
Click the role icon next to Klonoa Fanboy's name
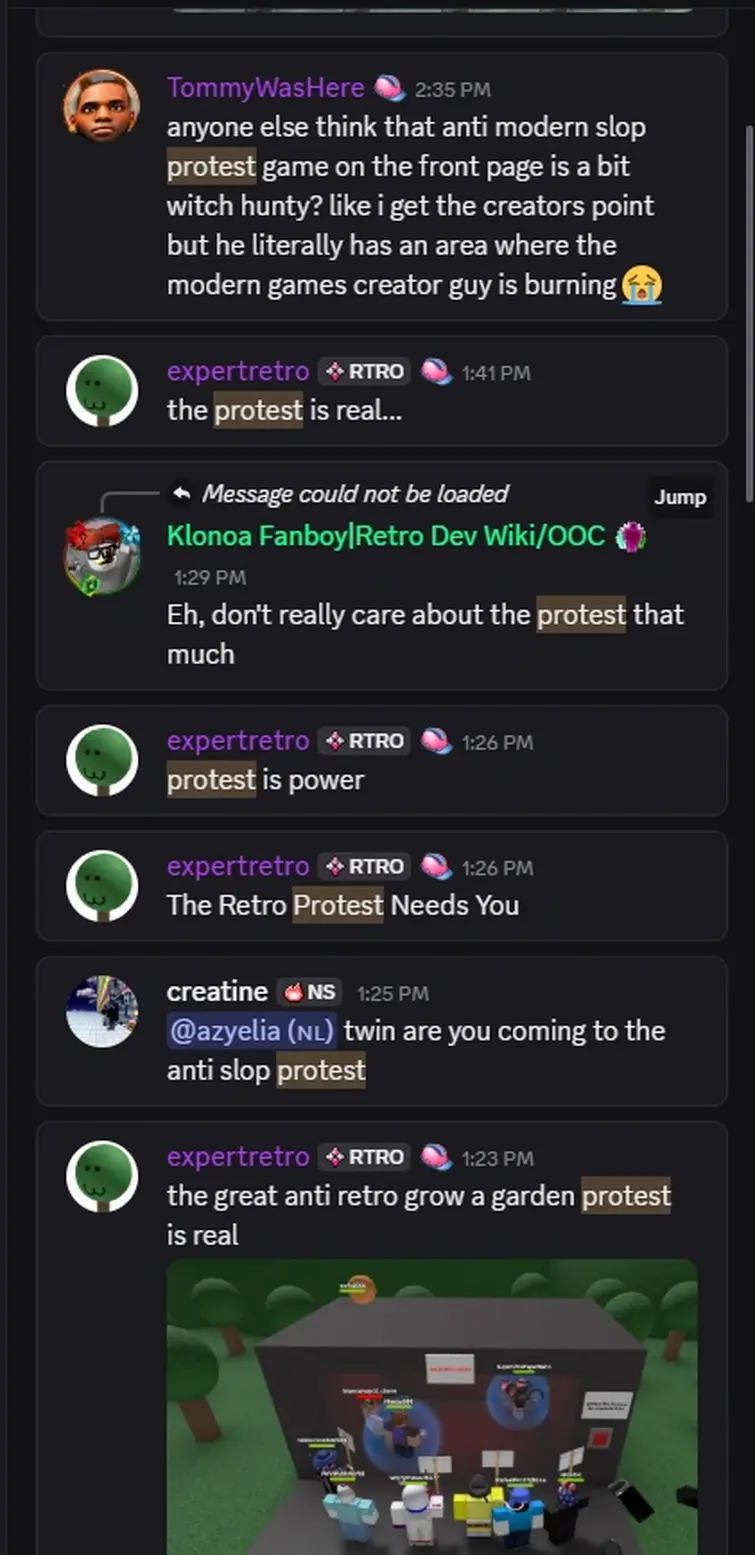(630, 537)
